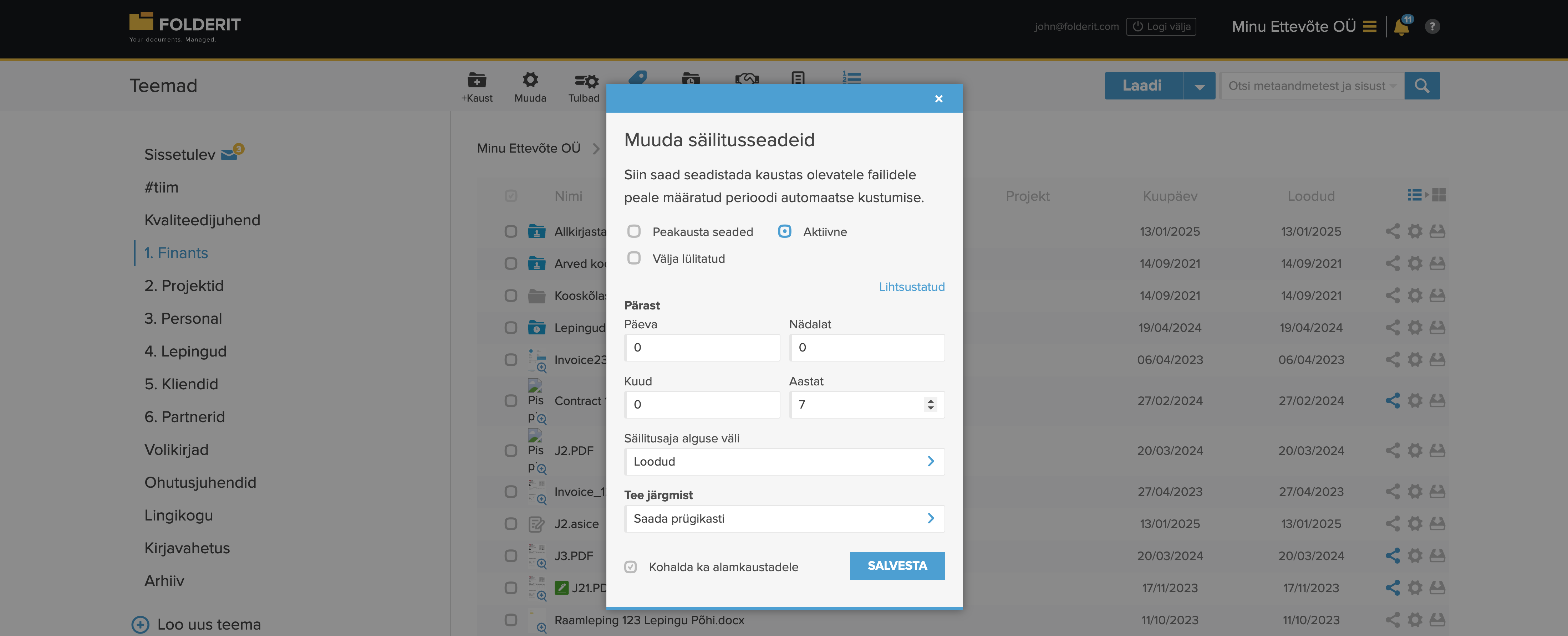The width and height of the screenshot is (1568, 636).
Task: Open the 4. Lepingud topic
Action: tap(185, 352)
